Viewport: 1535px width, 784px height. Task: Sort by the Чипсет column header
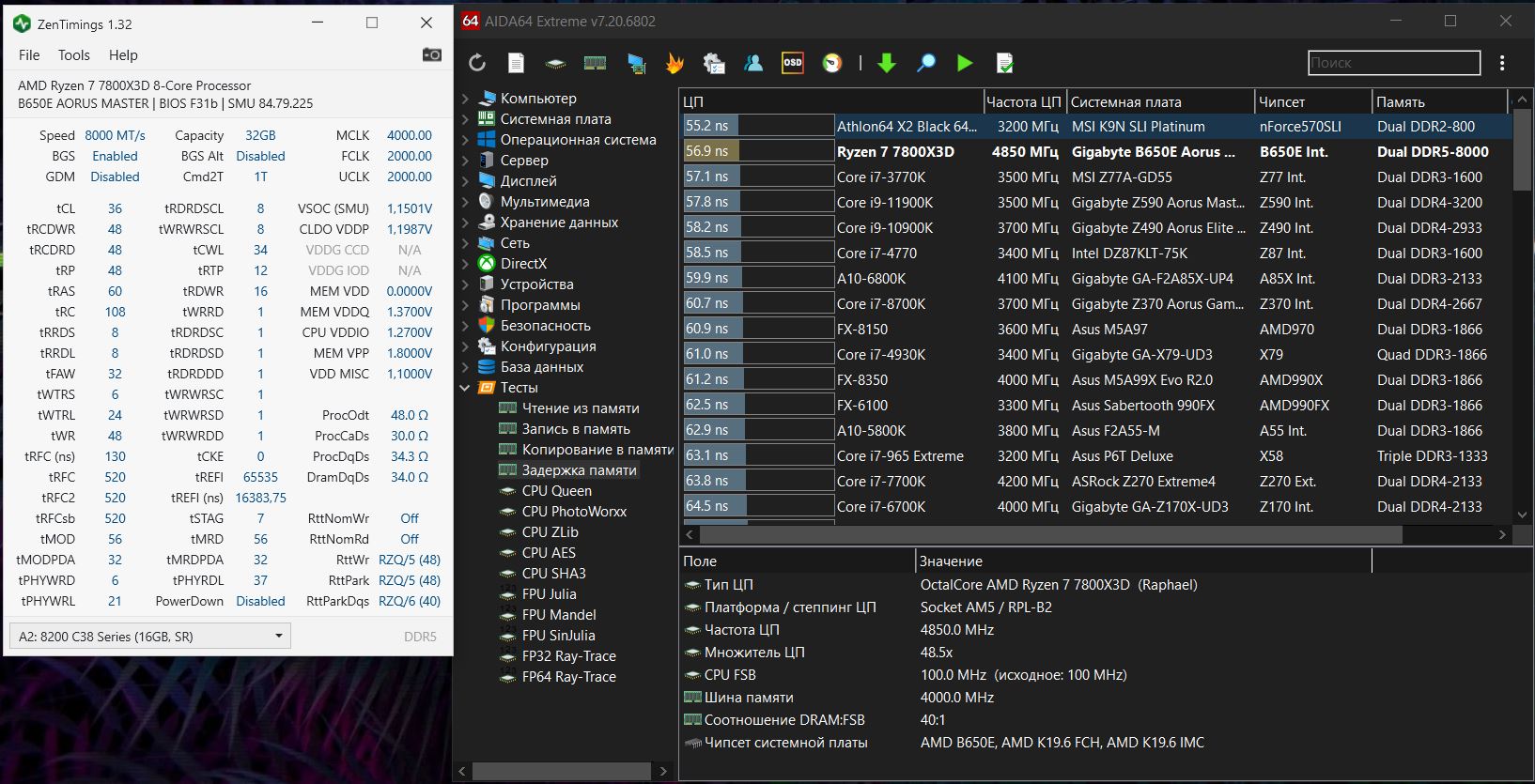point(1313,101)
